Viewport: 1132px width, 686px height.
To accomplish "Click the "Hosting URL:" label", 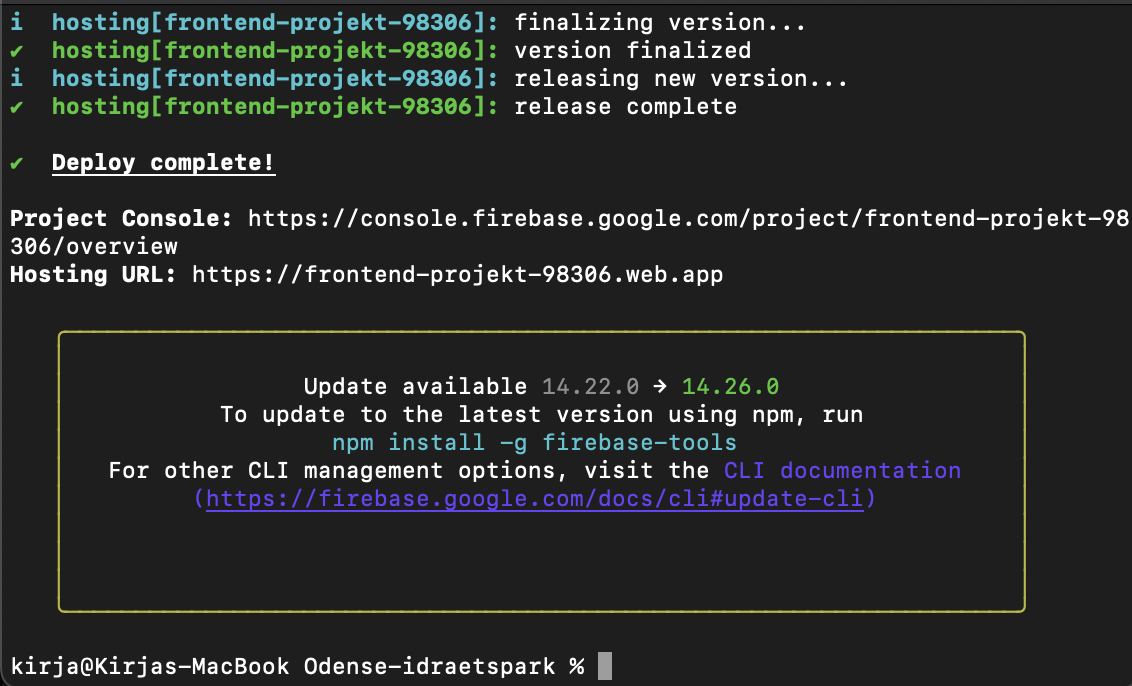I will (94, 274).
